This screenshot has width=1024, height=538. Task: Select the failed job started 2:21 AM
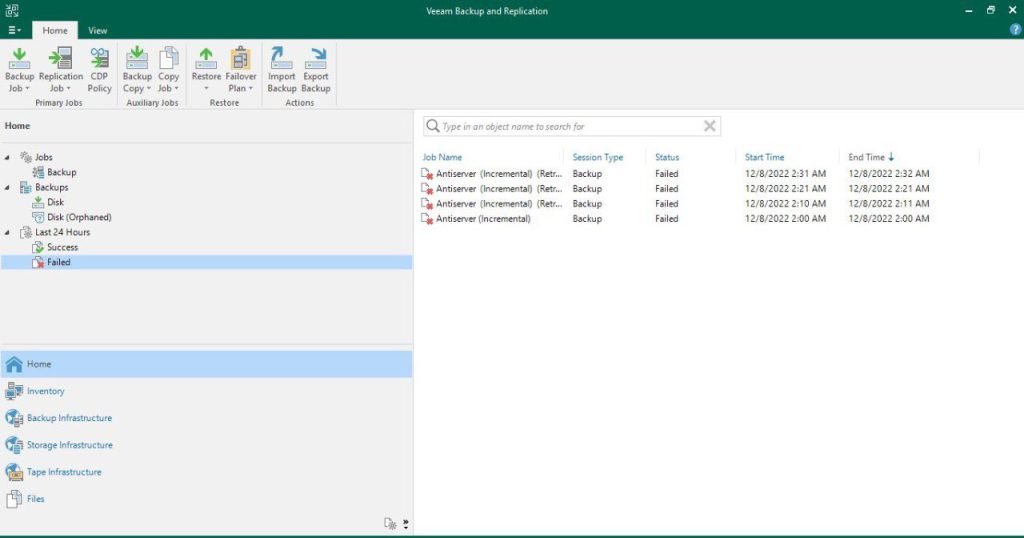(x=676, y=189)
